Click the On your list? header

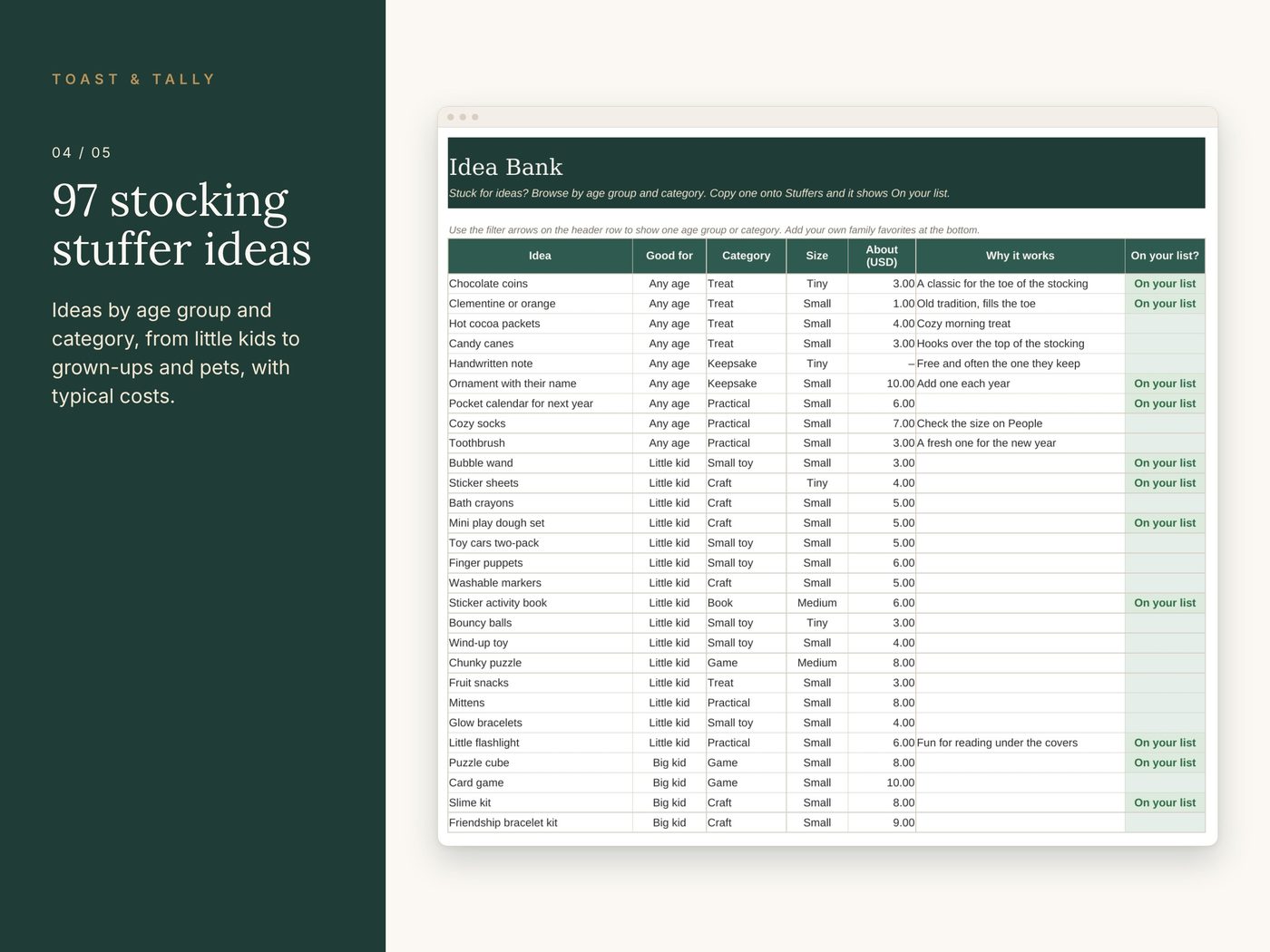(x=1165, y=256)
